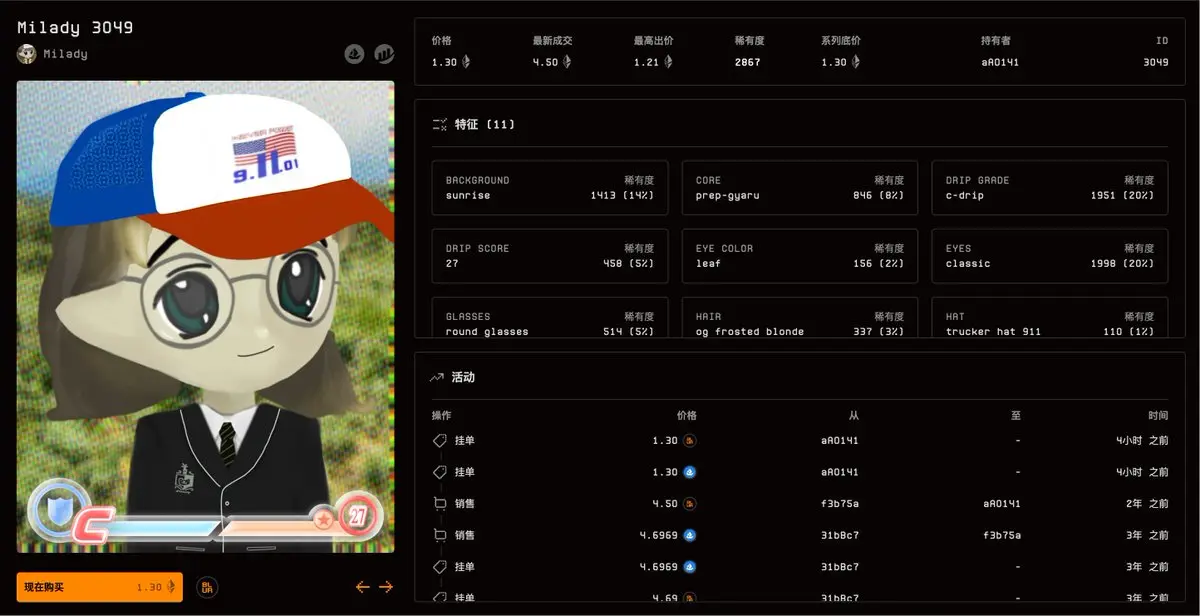Click the orange marketplace icon beside 4.50
The width and height of the screenshot is (1200, 616).
click(690, 504)
